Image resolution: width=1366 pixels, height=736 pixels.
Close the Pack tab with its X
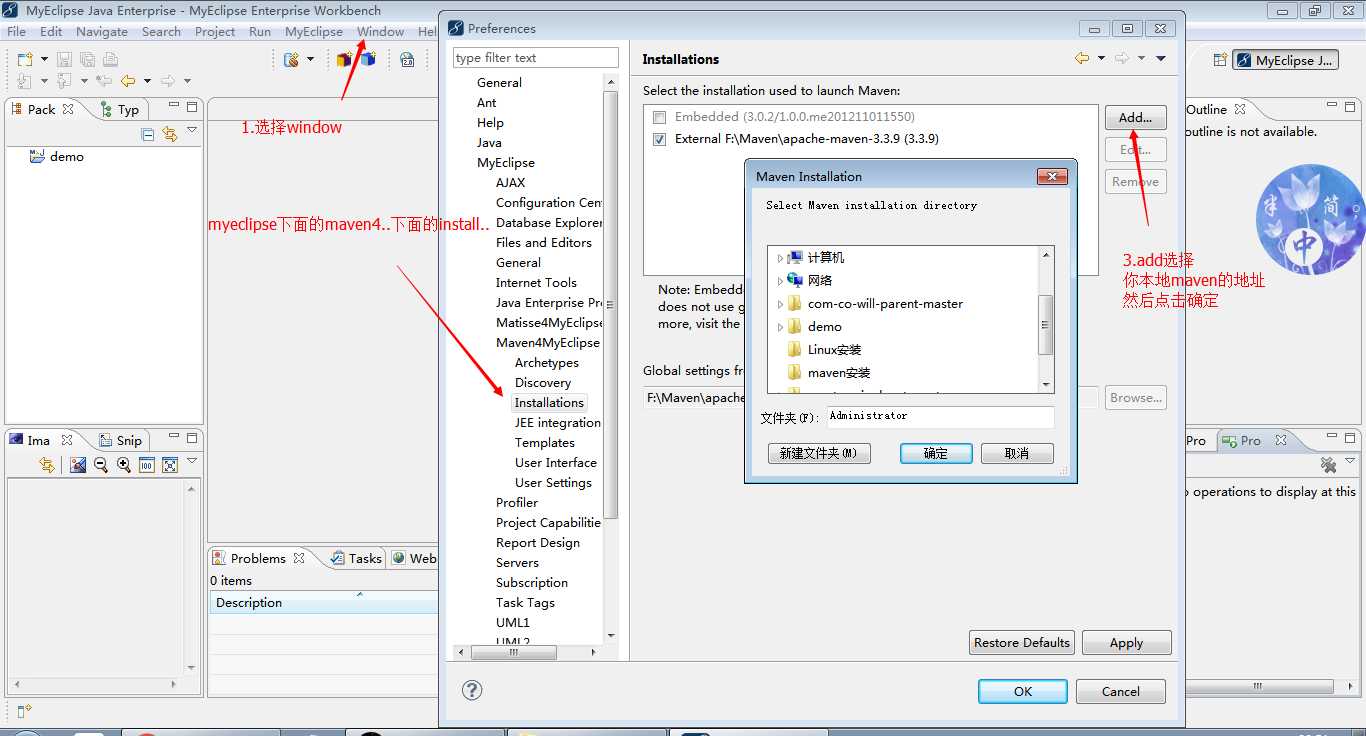[68, 109]
